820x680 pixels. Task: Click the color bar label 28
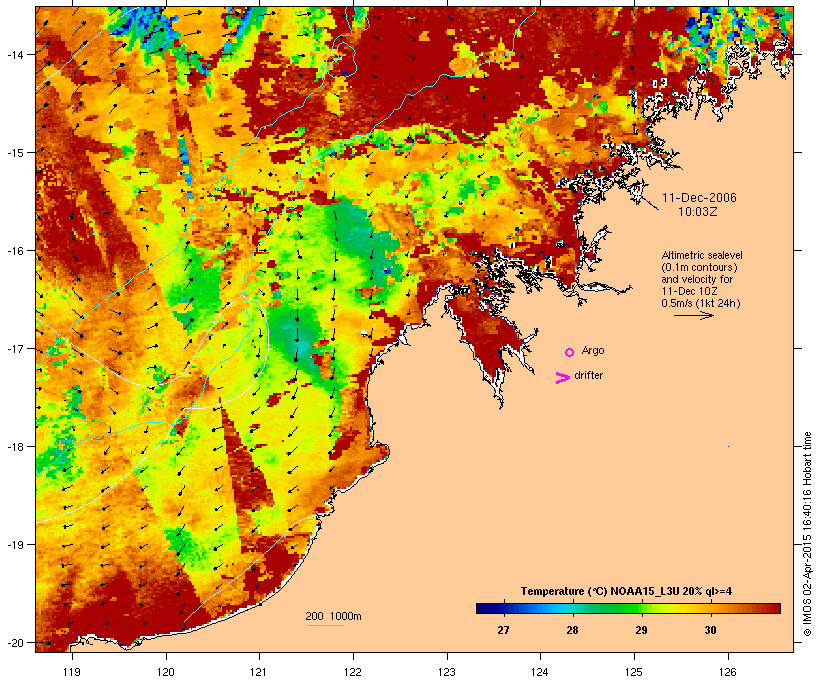click(x=572, y=630)
